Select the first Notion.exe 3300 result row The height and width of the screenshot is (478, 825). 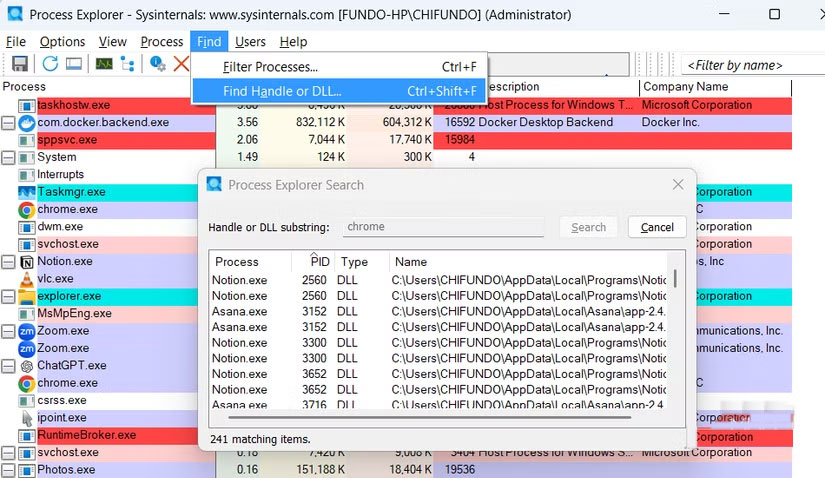pyautogui.click(x=439, y=343)
